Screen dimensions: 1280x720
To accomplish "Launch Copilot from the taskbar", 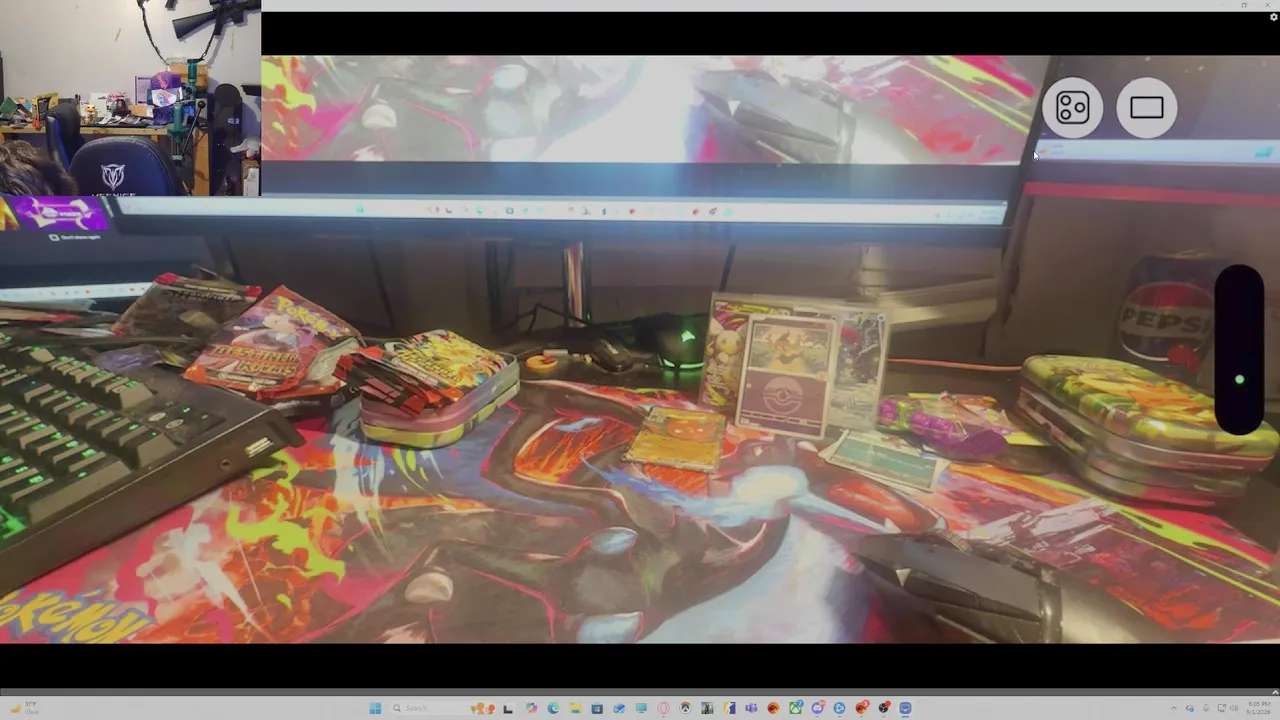I will (531, 708).
